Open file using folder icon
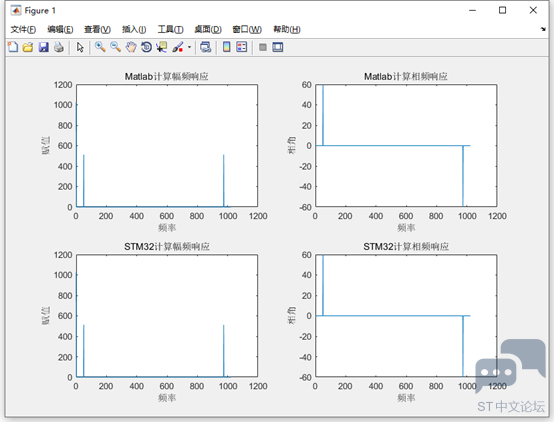Viewport: 554px width, 422px height. 28,47
